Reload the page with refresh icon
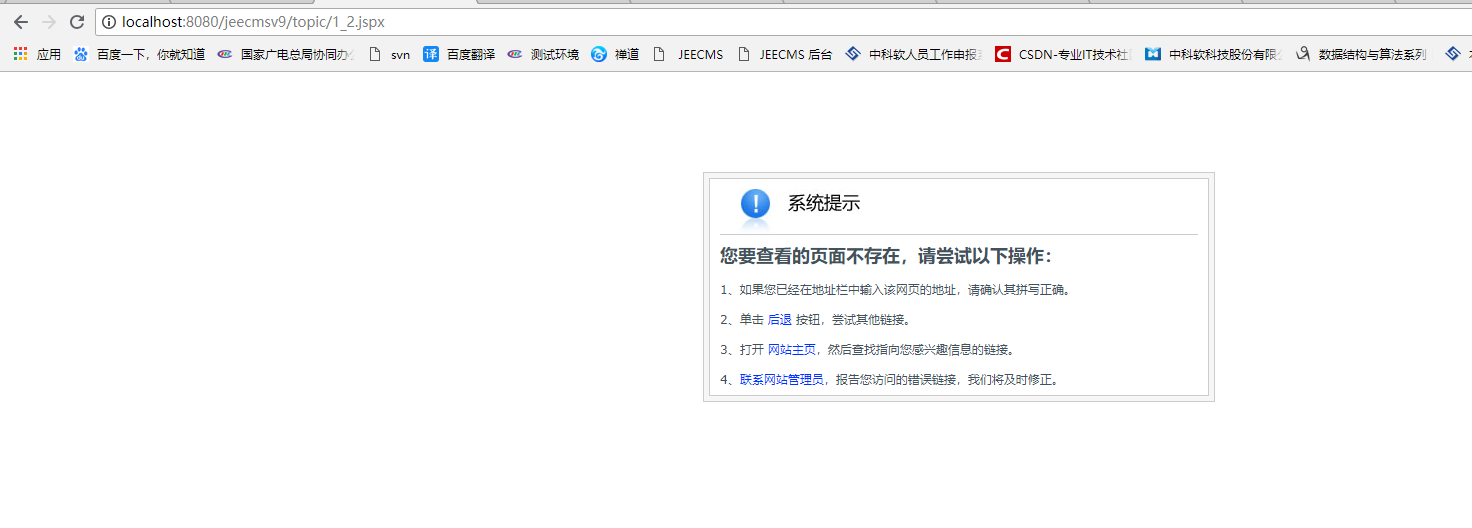Image resolution: width=1472 pixels, height=528 pixels. coord(77,22)
